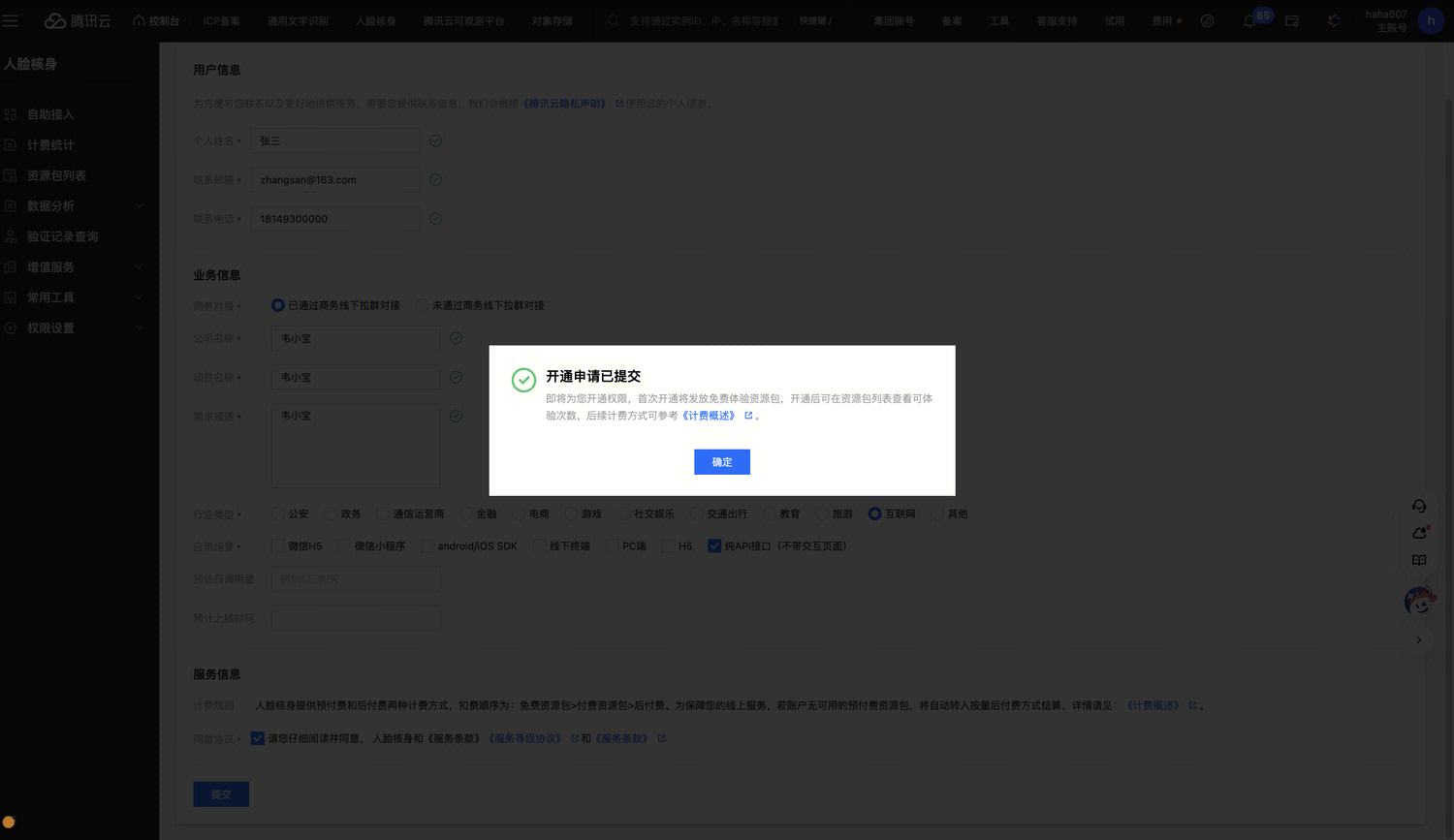Open the 预计上线时间 date field

pyautogui.click(x=356, y=617)
